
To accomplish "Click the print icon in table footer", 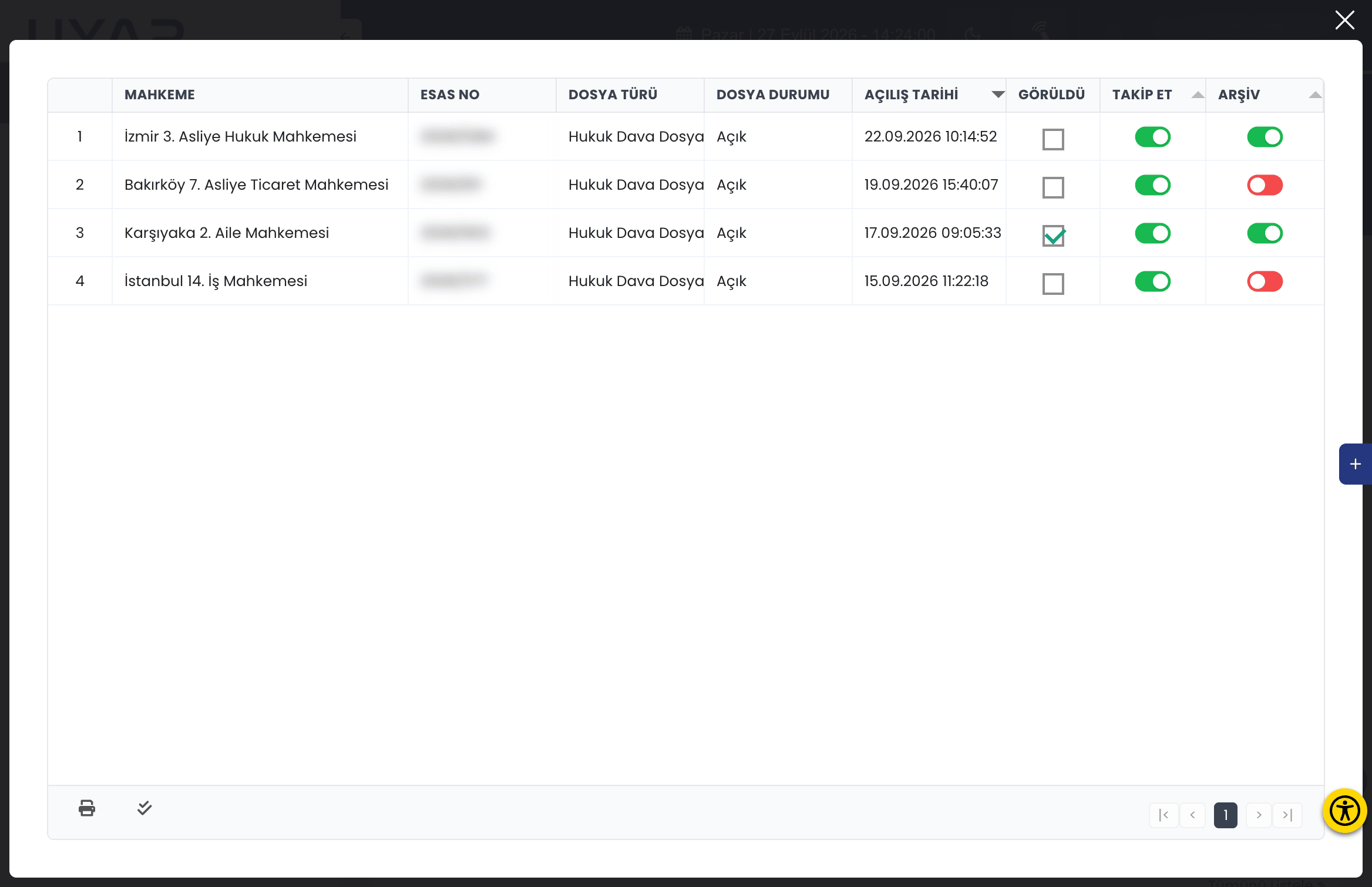I will click(x=87, y=808).
